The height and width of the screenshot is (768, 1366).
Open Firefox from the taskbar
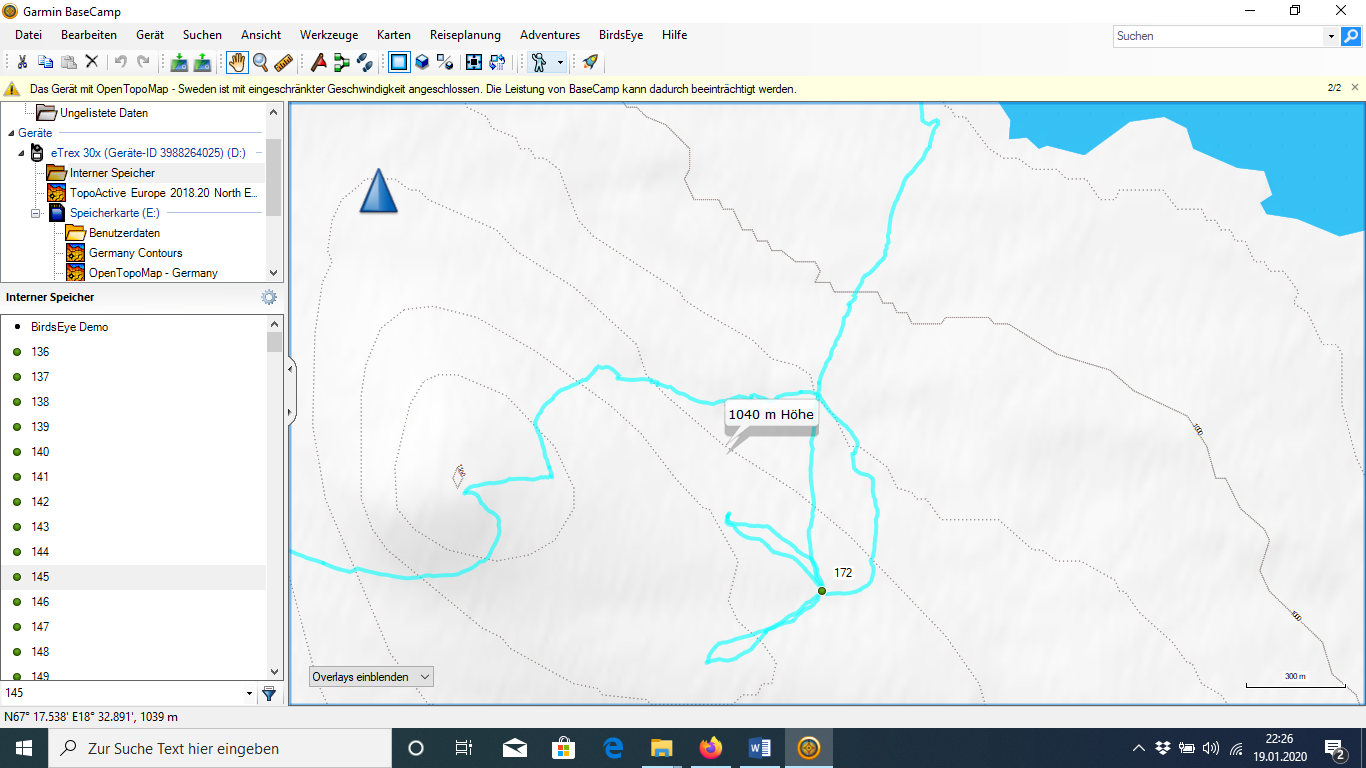(x=711, y=748)
